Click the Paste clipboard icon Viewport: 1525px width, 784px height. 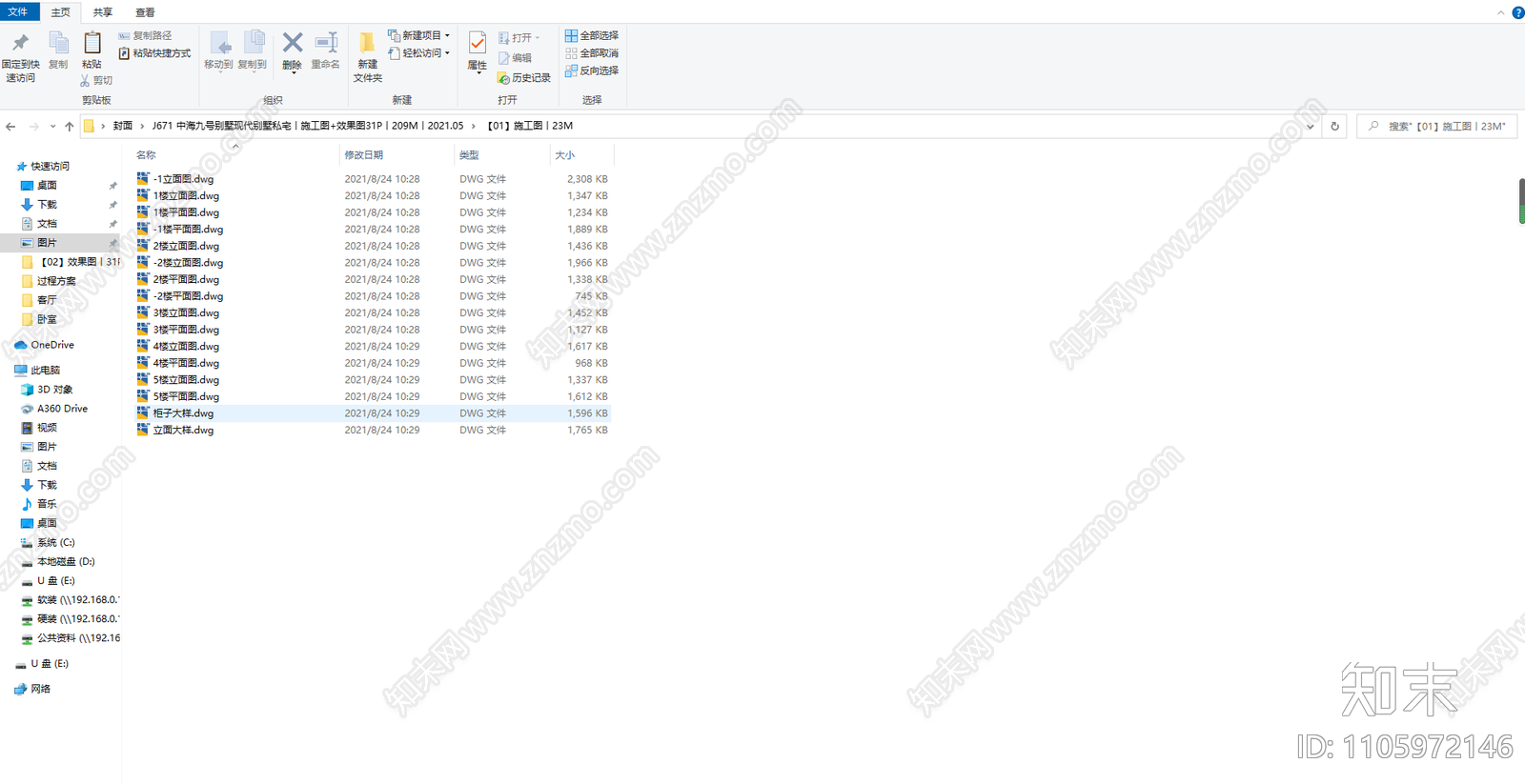point(91,44)
